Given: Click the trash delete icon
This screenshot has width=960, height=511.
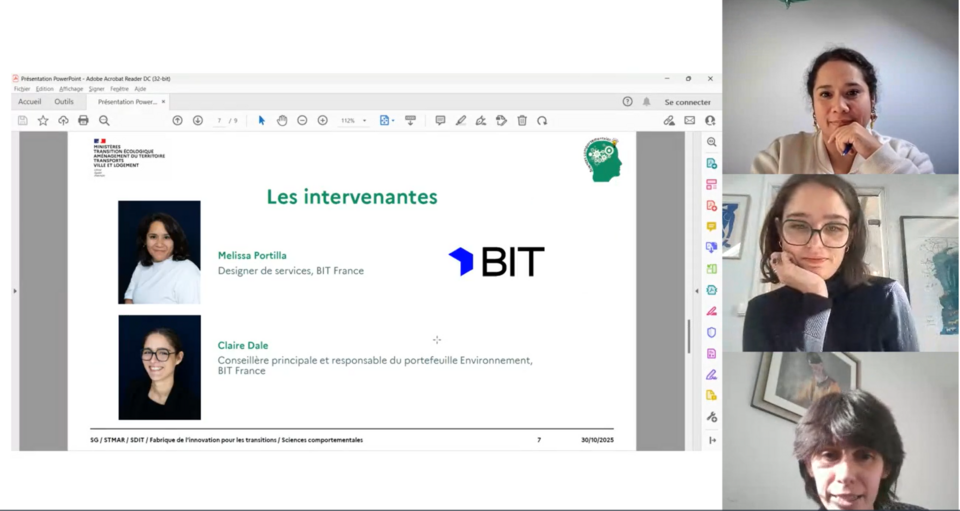Looking at the screenshot, I should (522, 120).
